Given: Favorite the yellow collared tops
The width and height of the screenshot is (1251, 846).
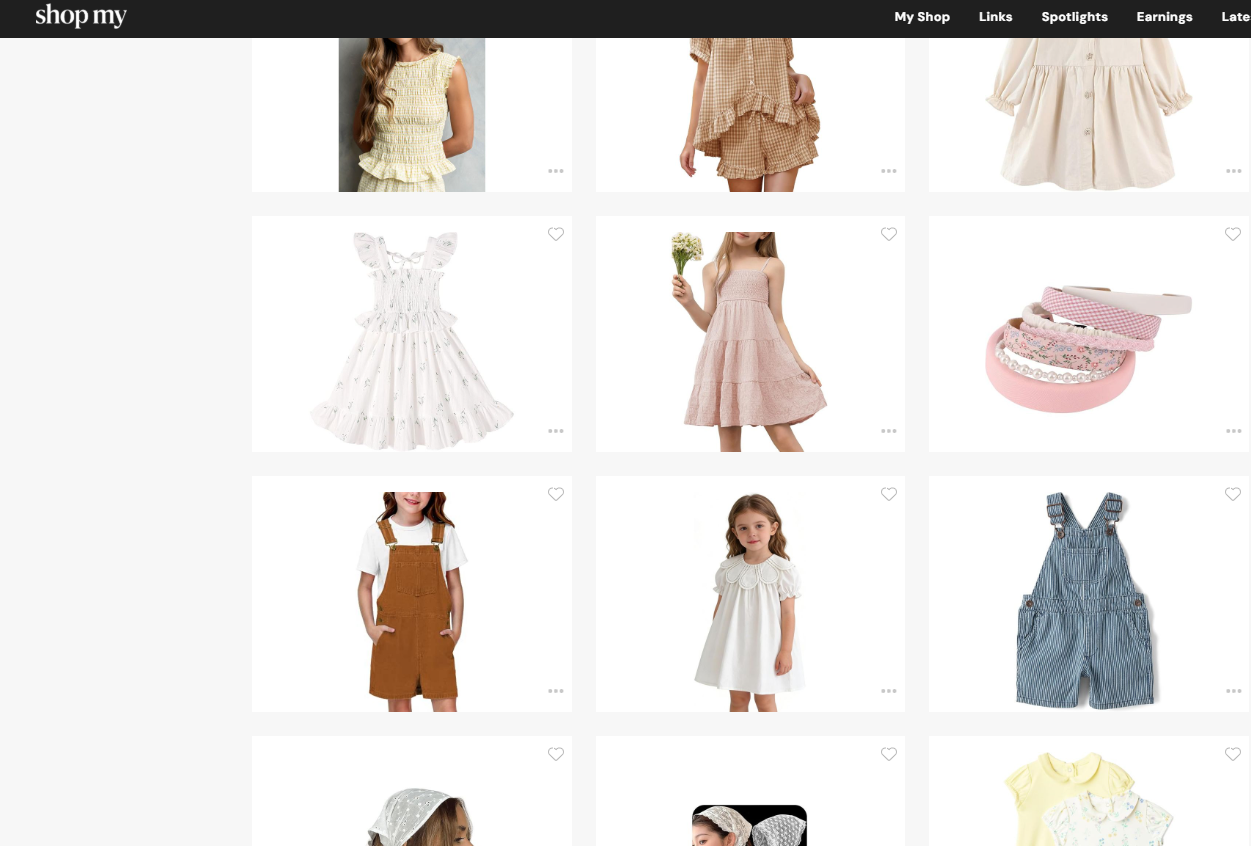Looking at the screenshot, I should 1233,754.
